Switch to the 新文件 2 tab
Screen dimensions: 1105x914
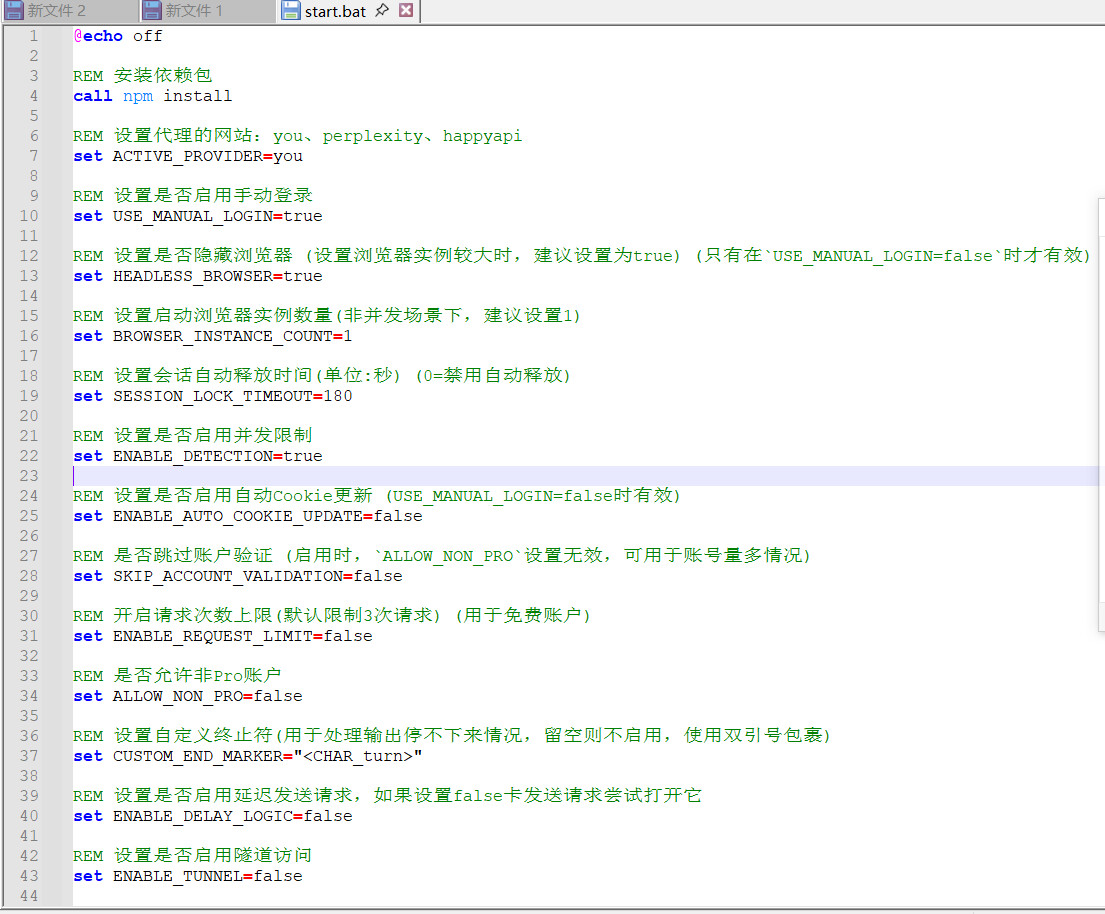click(57, 11)
